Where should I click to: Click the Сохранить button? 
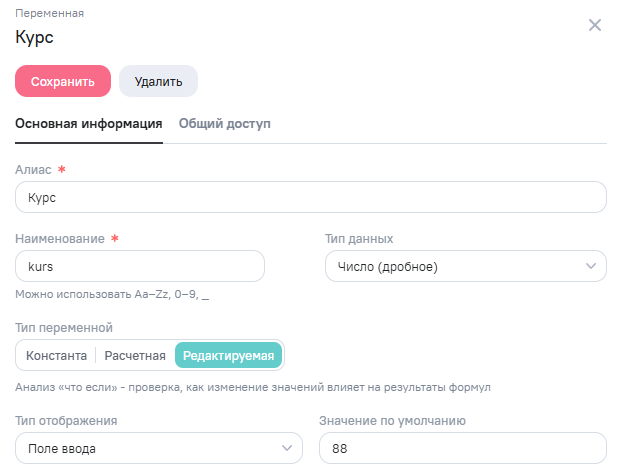point(63,82)
